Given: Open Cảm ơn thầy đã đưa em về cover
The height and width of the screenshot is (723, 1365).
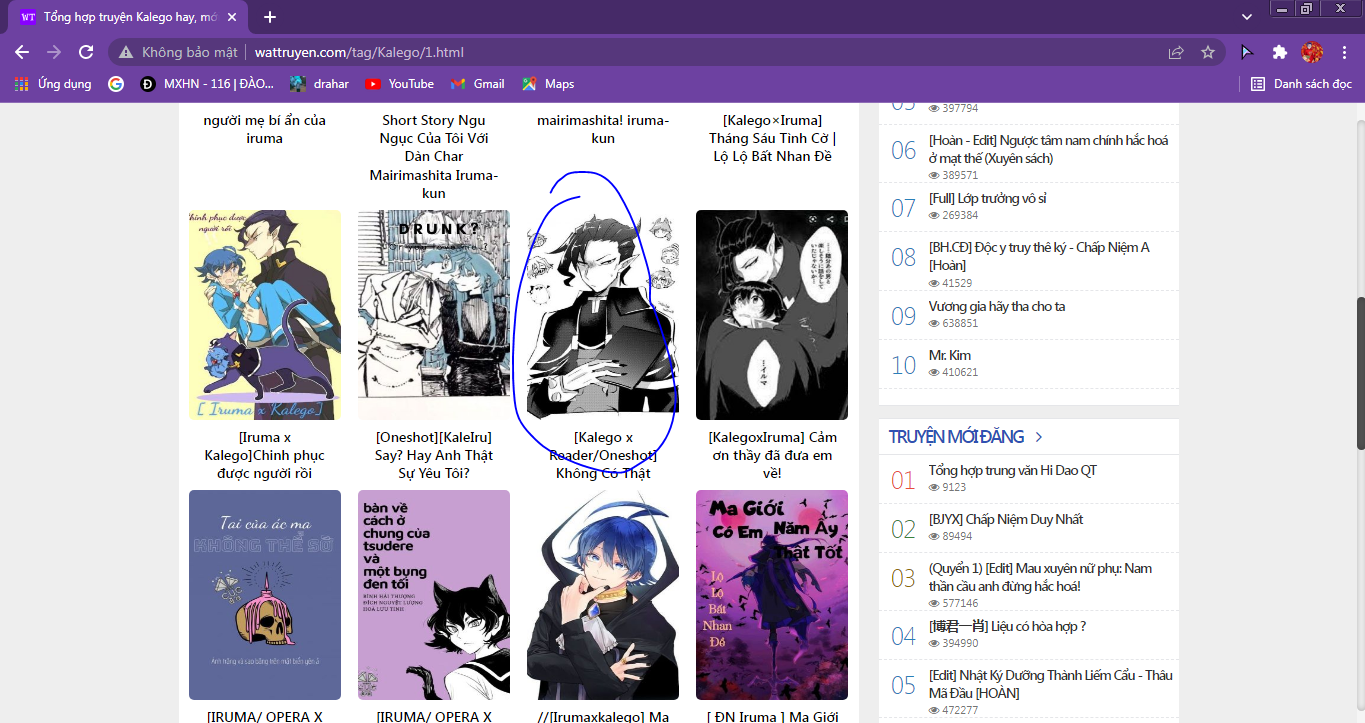Looking at the screenshot, I should pos(772,315).
